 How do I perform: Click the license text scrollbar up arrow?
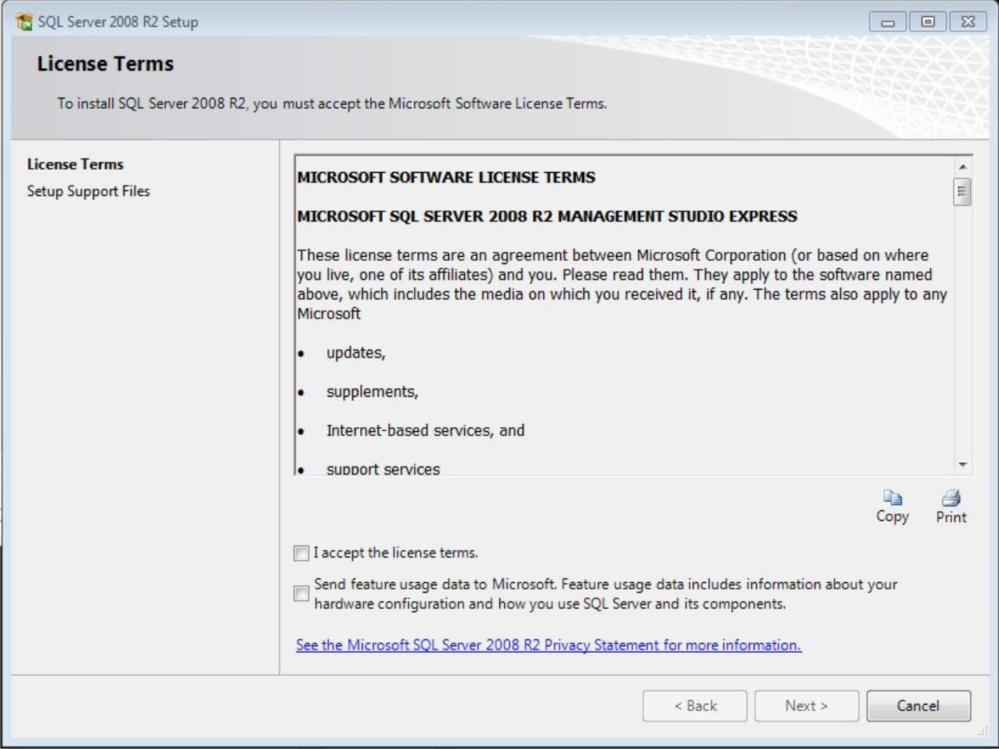pos(963,167)
